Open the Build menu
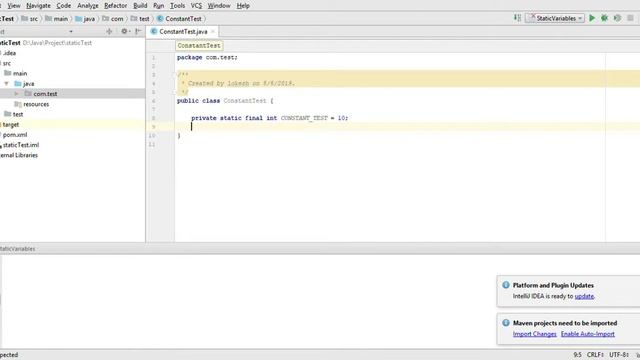Screen dimensions: 640x360 point(140,6)
